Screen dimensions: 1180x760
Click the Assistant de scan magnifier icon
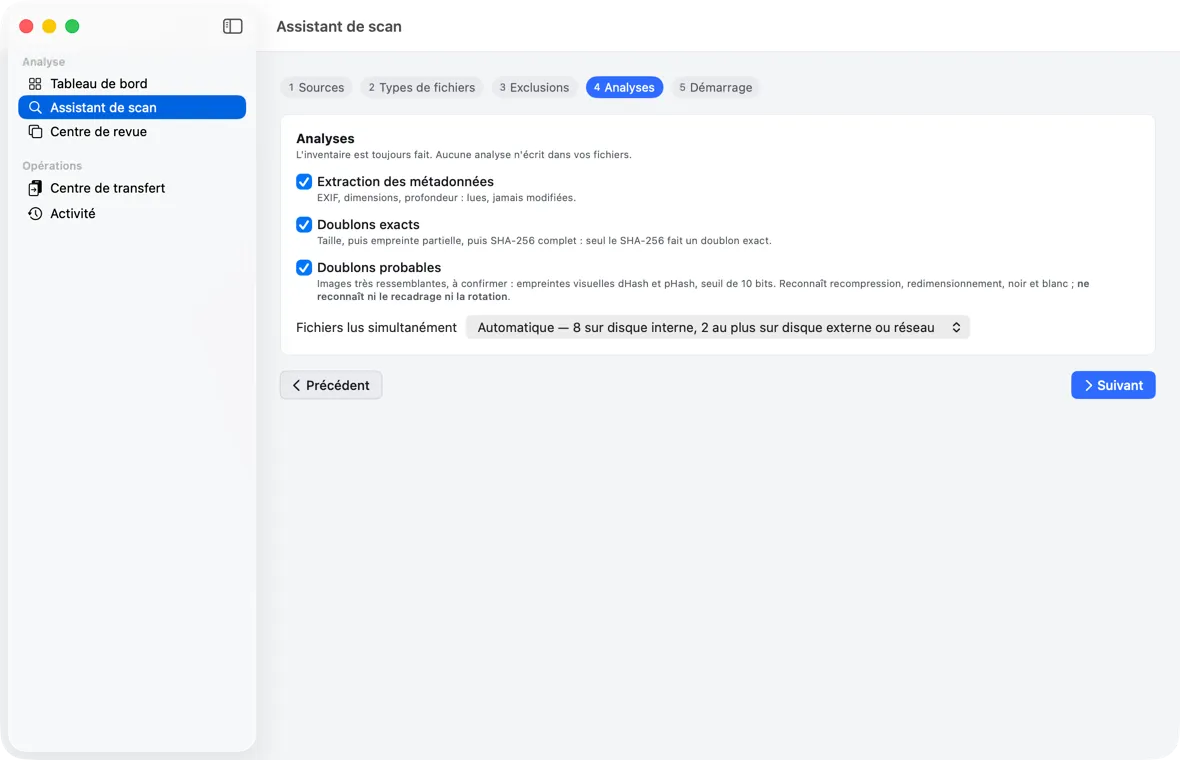tap(35, 108)
